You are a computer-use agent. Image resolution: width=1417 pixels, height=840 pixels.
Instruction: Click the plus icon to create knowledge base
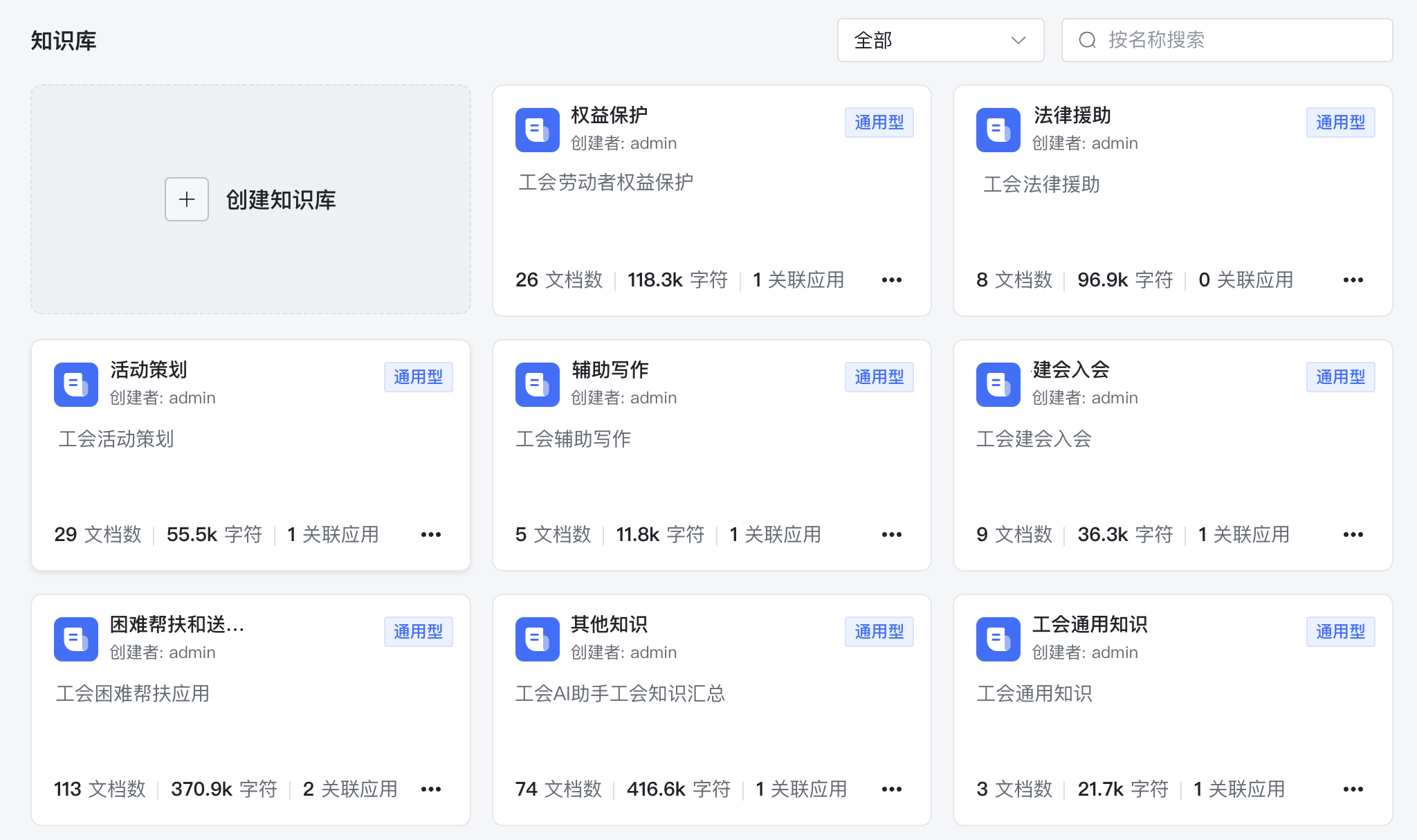coord(186,199)
